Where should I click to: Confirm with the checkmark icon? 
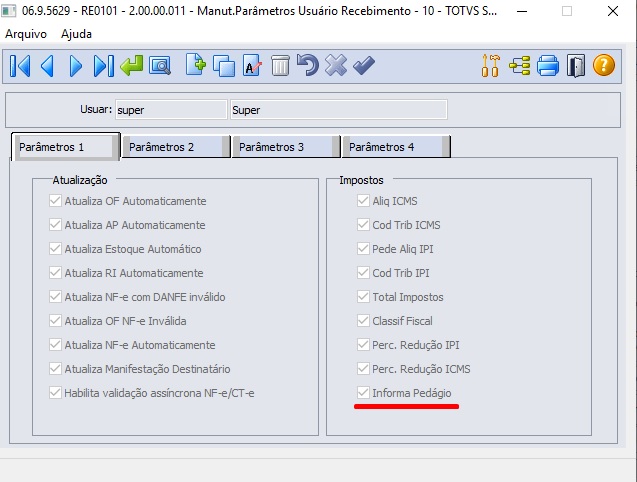click(x=364, y=65)
